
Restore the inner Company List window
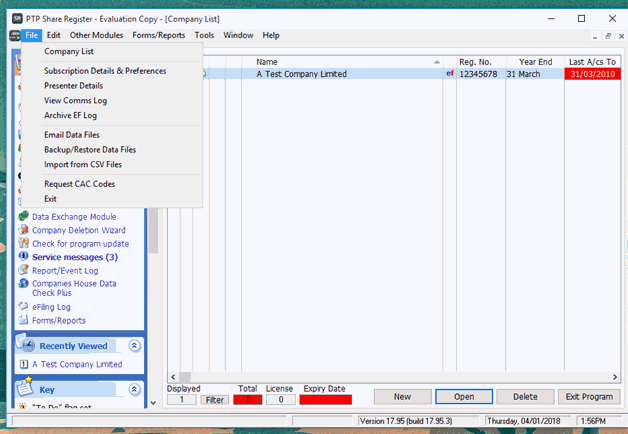click(608, 36)
